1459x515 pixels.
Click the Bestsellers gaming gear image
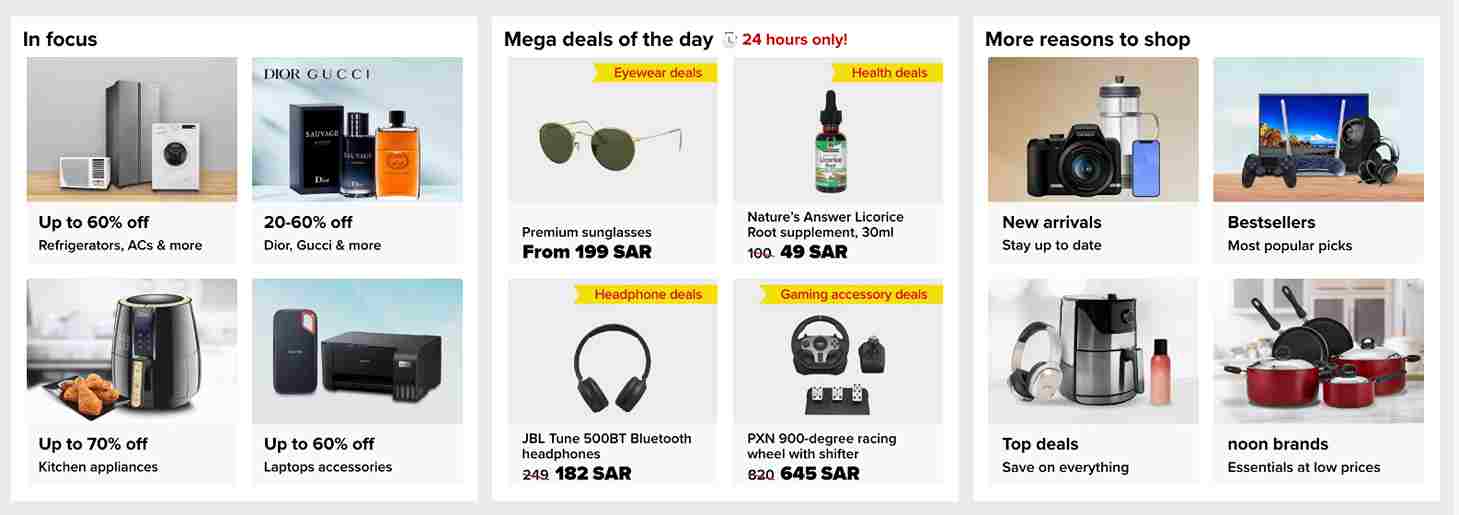tap(1318, 130)
